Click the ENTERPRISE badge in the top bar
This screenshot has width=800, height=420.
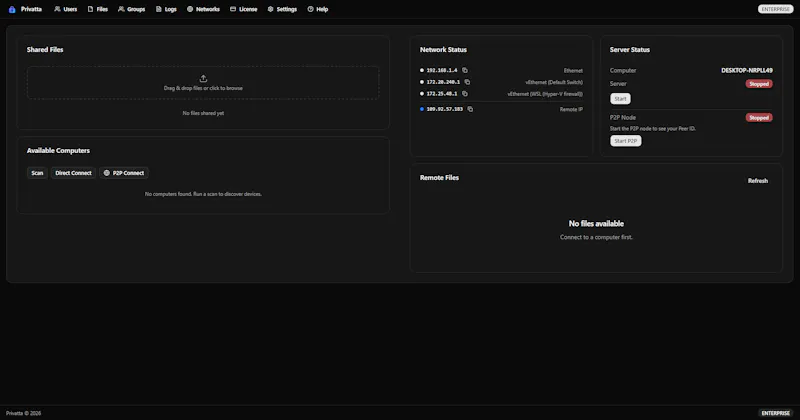[x=776, y=9]
